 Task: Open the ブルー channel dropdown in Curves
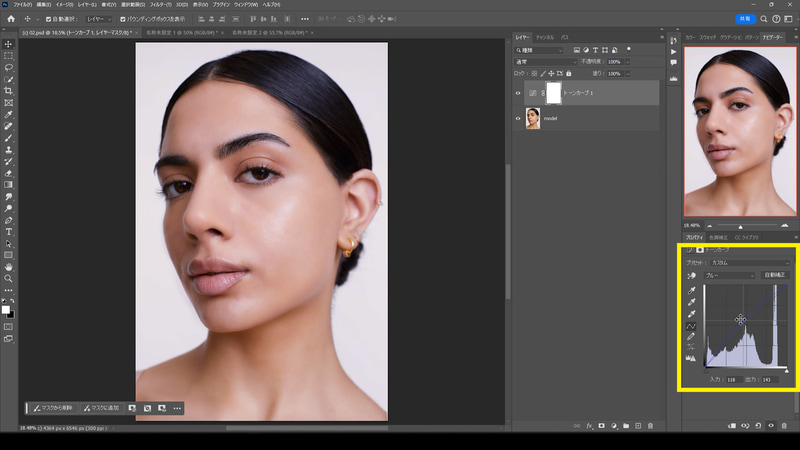click(729, 274)
